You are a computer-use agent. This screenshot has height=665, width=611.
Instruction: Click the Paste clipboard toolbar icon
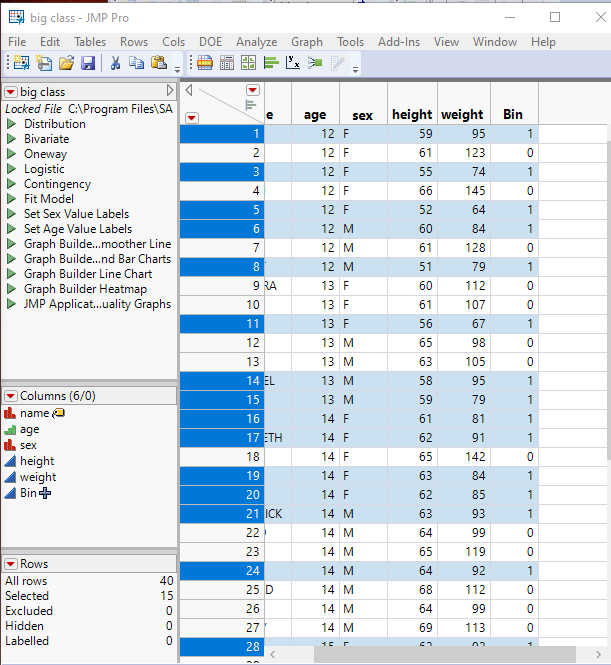click(x=159, y=63)
